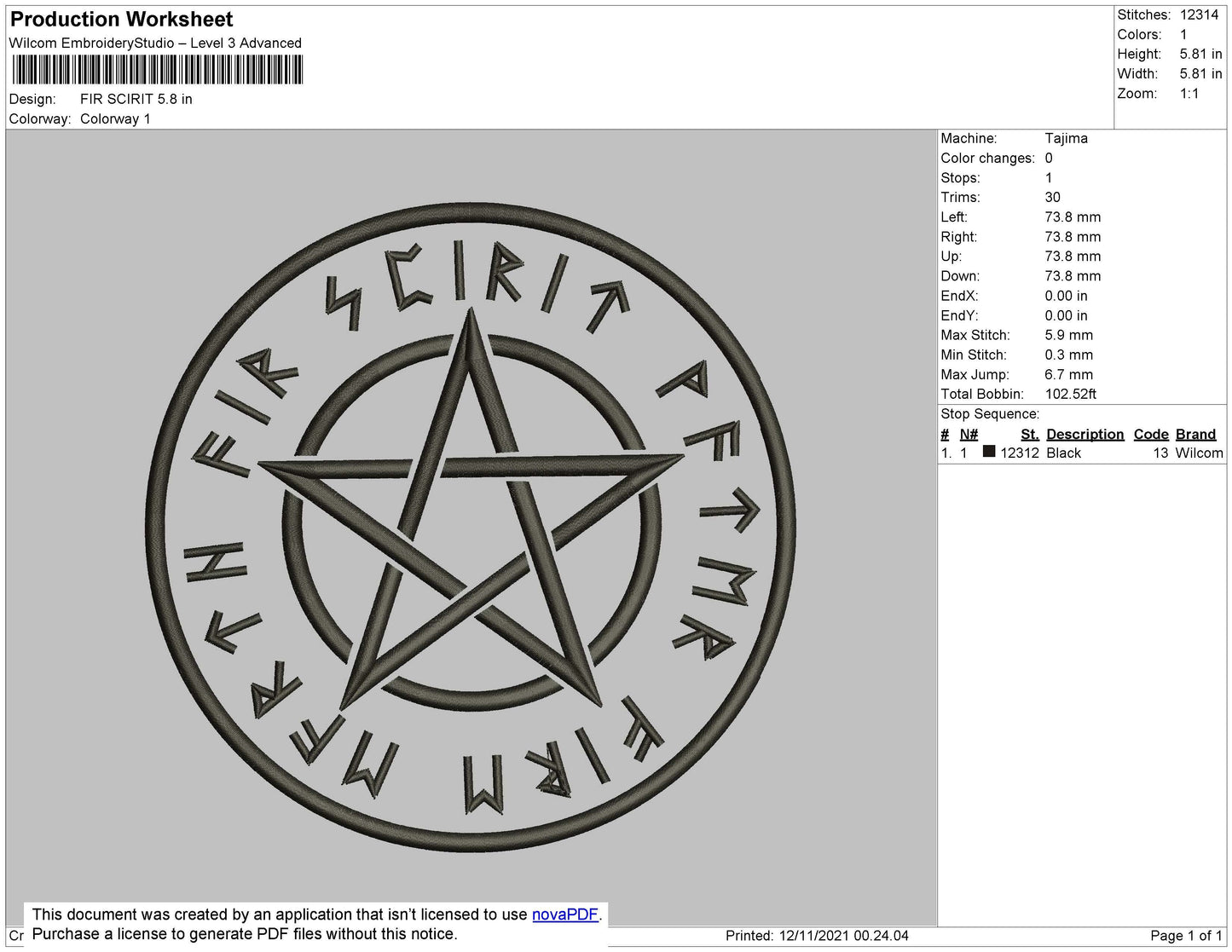1232x952 pixels.
Task: Open the novaPDF hyperlink
Action: pyautogui.click(x=565, y=914)
